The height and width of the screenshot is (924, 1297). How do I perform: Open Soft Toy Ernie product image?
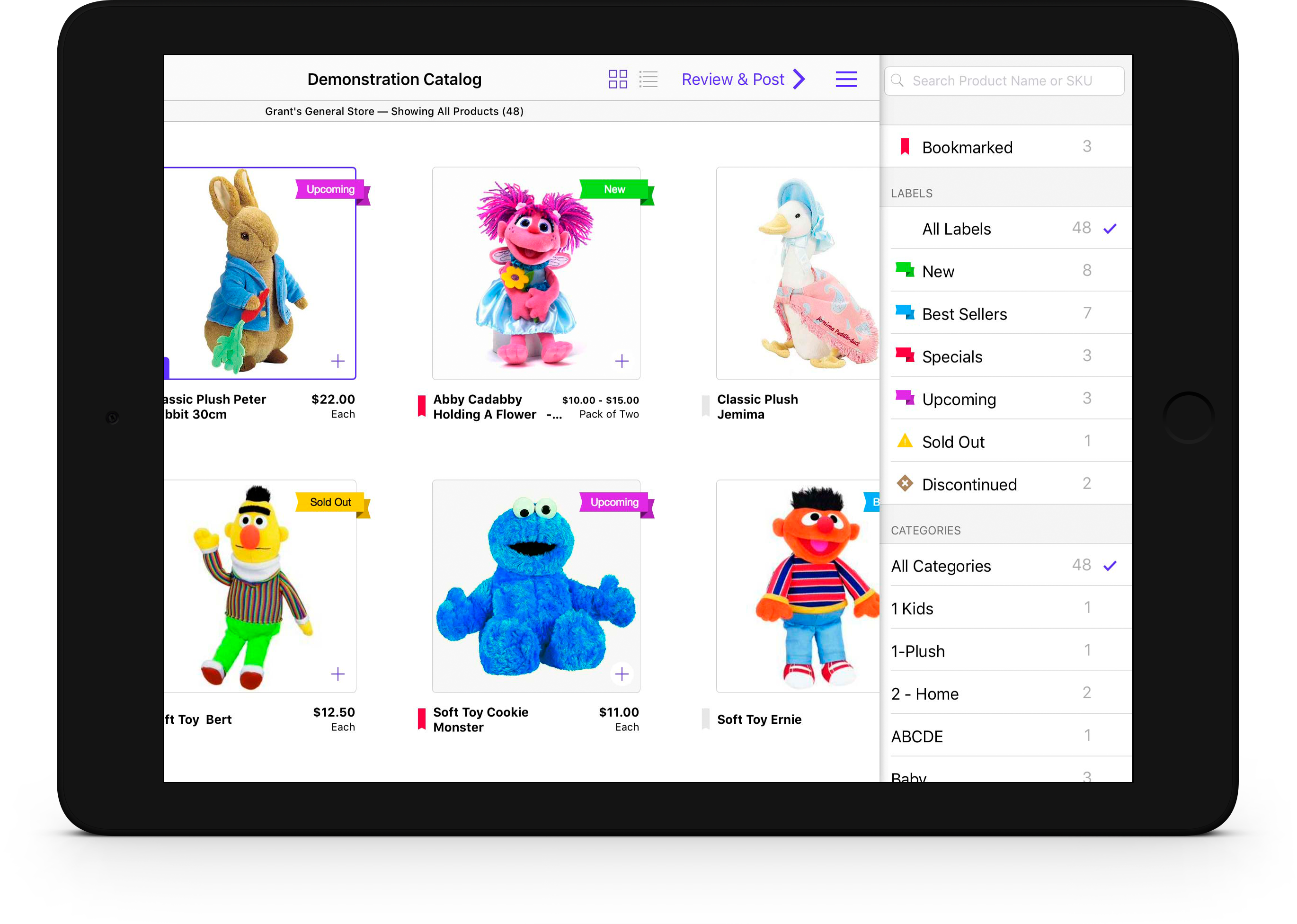click(x=798, y=586)
